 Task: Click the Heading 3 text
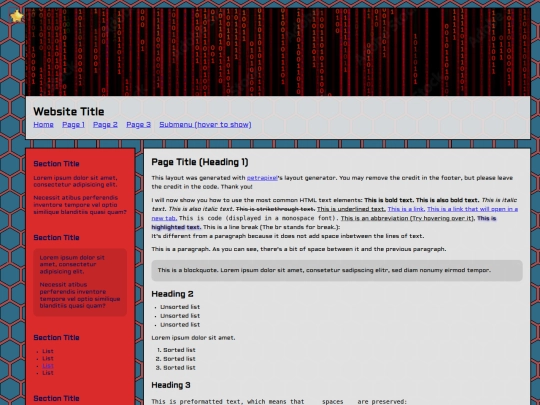tap(171, 385)
